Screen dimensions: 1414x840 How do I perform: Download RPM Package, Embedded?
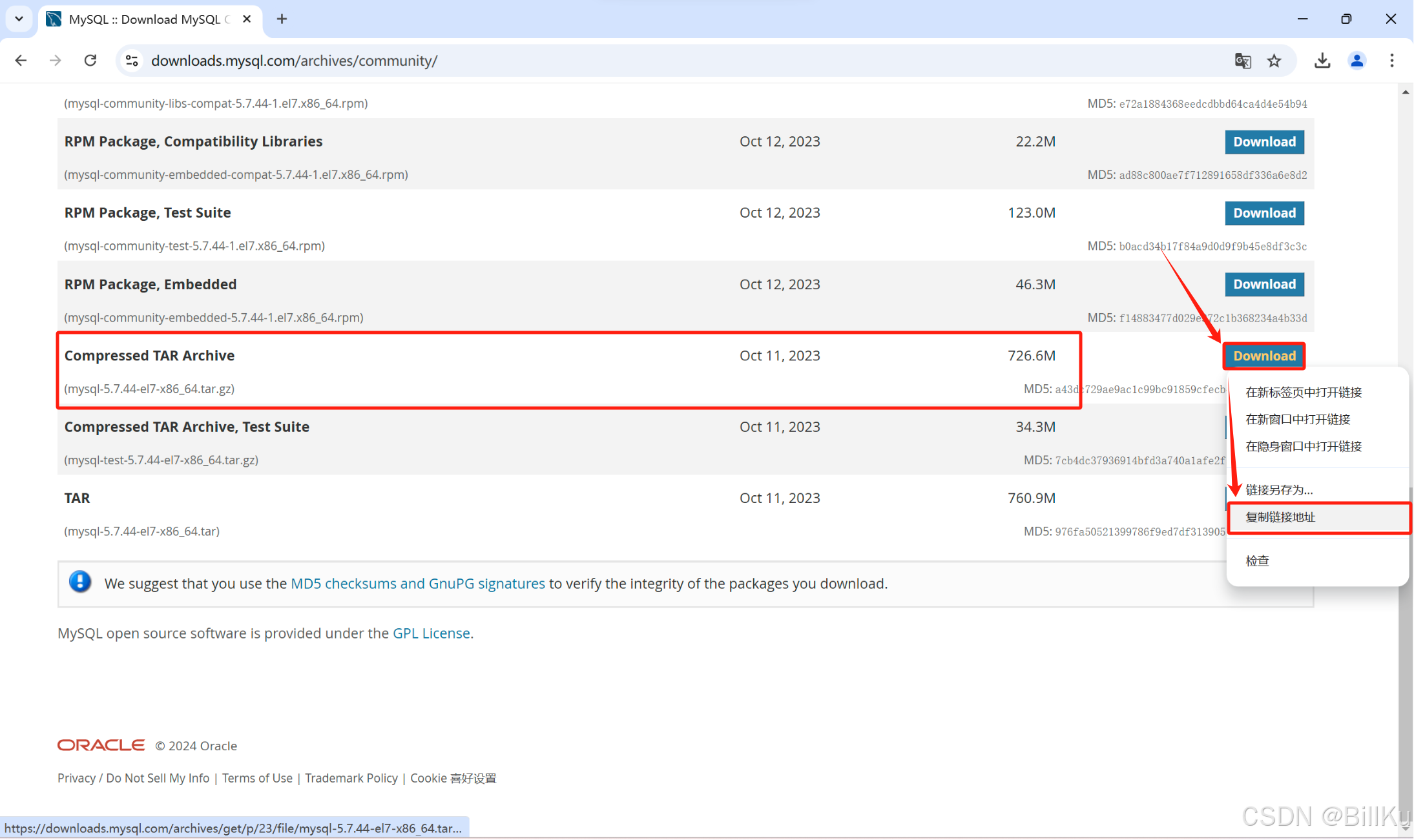coord(1264,285)
